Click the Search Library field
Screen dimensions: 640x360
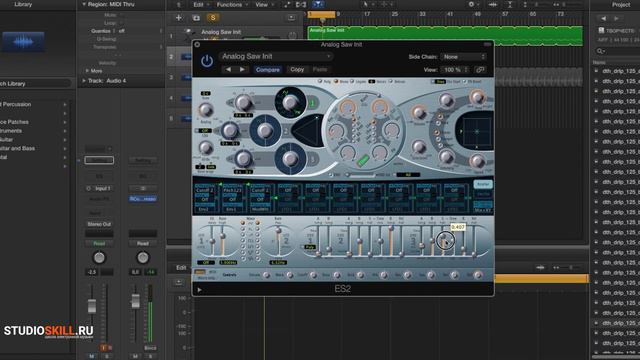[35, 84]
